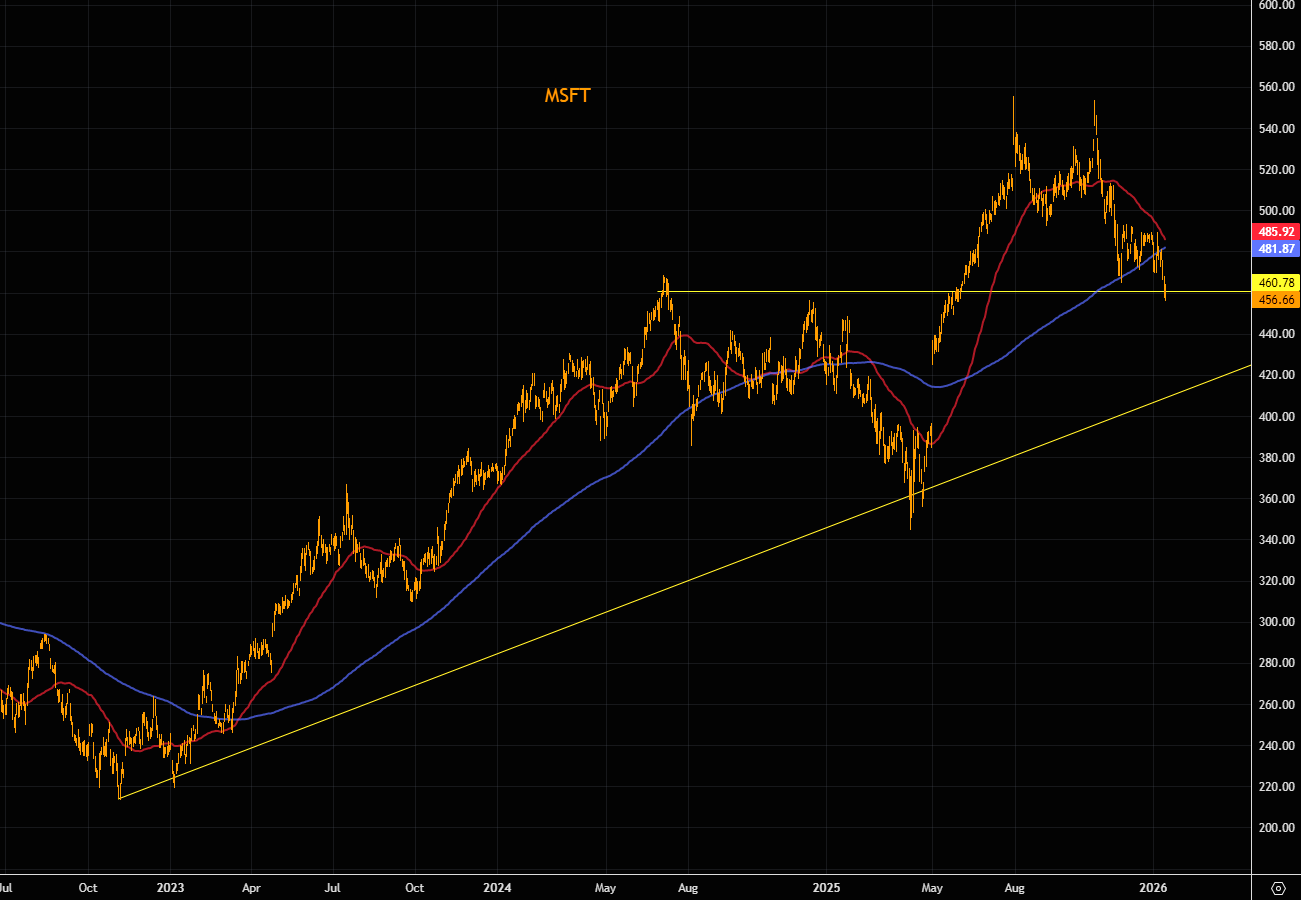The image size is (1301, 900).
Task: Click the 600.00 price scale label
Action: tap(1277, 5)
